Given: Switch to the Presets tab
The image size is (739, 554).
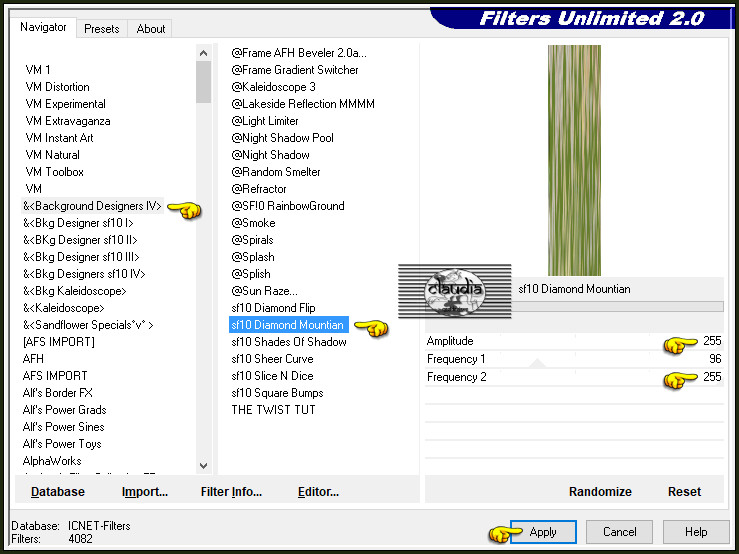Looking at the screenshot, I should (x=101, y=29).
